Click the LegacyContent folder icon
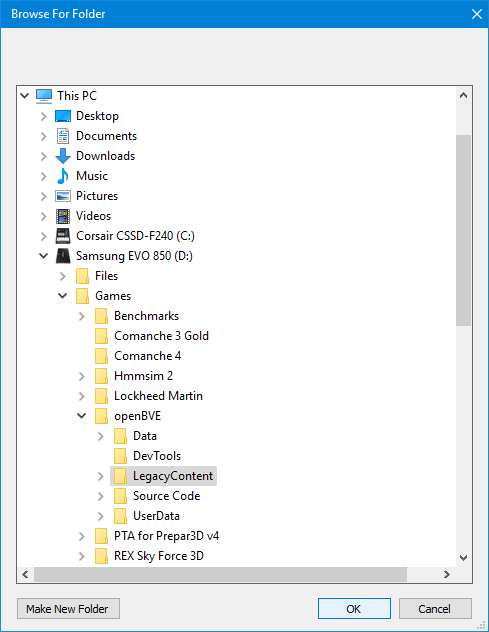 tap(120, 476)
